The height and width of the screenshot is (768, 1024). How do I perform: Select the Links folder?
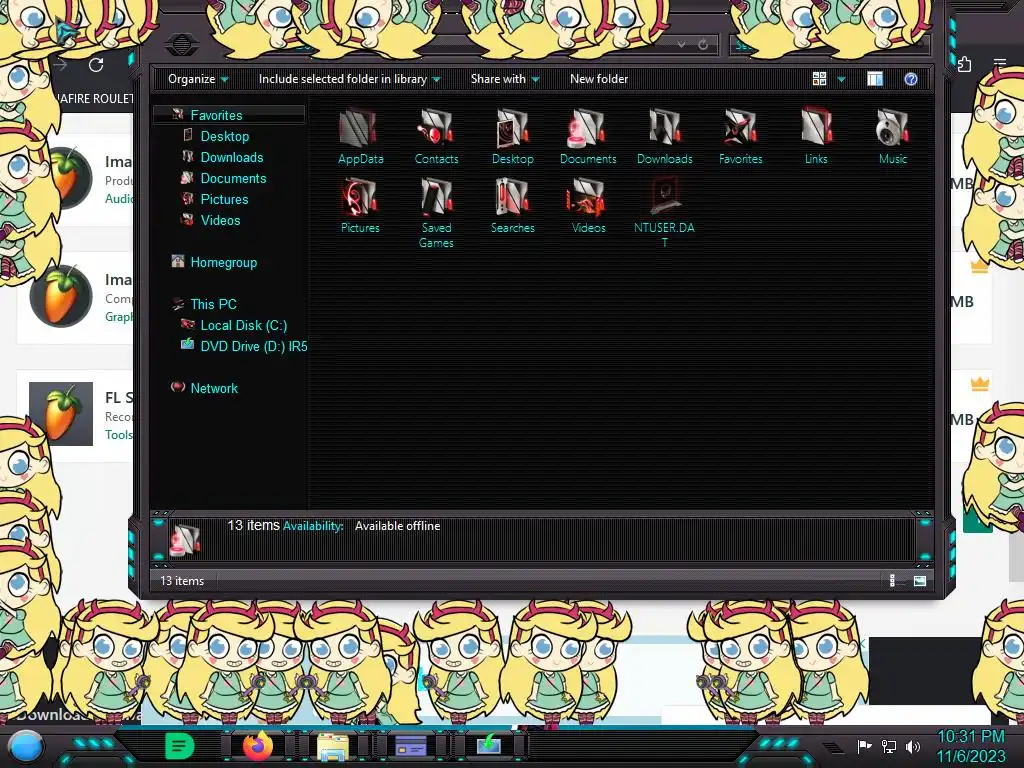coord(816,136)
